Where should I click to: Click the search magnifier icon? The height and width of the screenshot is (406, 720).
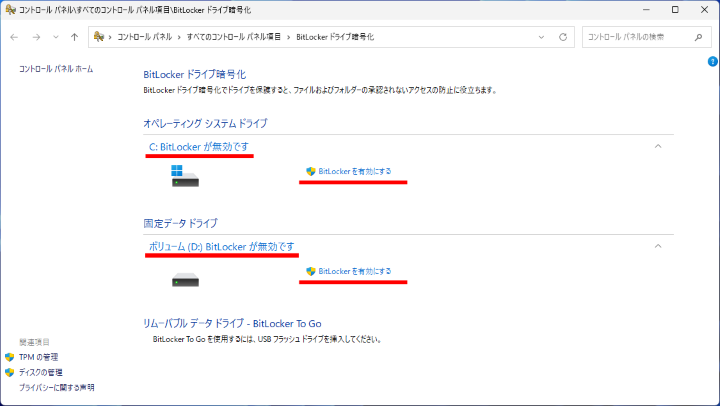point(701,37)
